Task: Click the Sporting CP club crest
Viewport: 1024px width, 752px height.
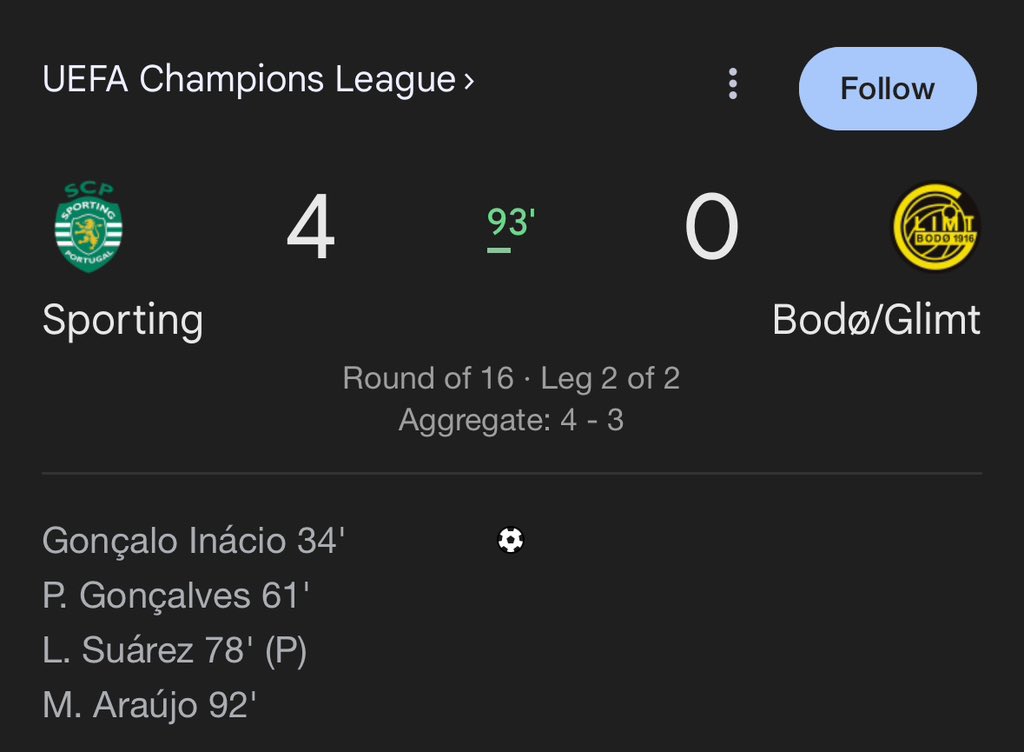Action: 88,227
